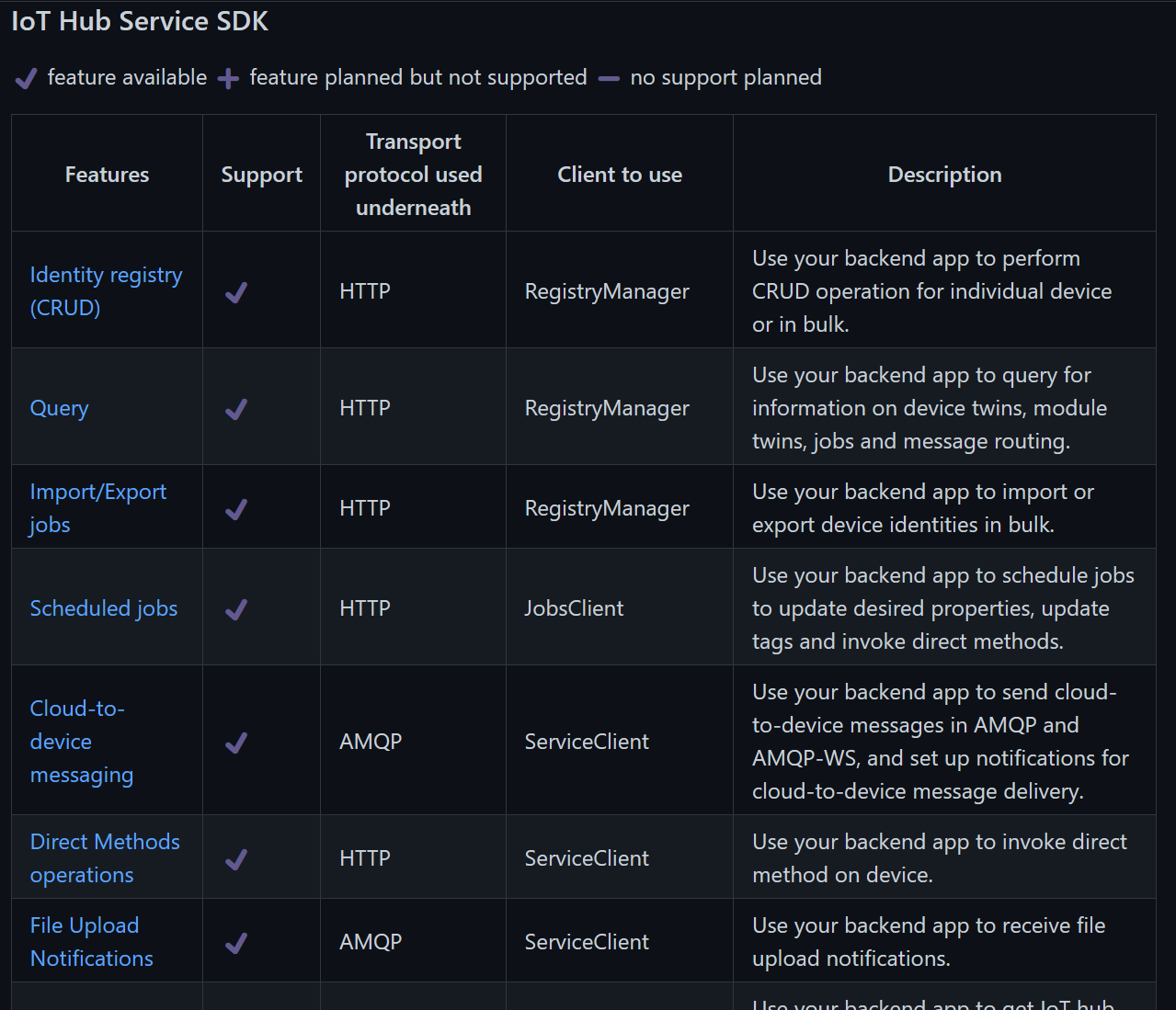Image resolution: width=1176 pixels, height=1010 pixels.
Task: Click checkmark in Import/Export jobs row
Action: [236, 509]
